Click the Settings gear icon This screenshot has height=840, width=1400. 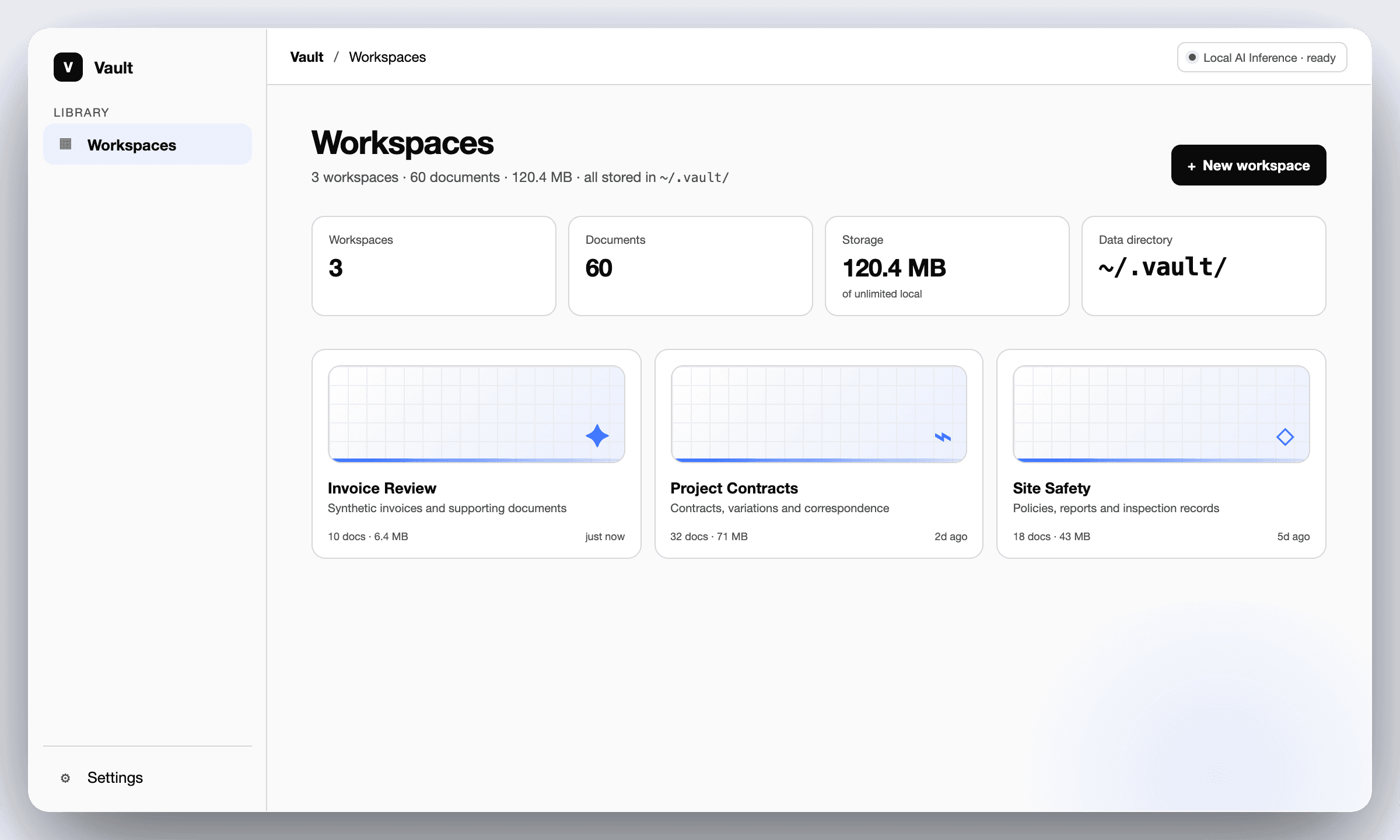click(65, 778)
